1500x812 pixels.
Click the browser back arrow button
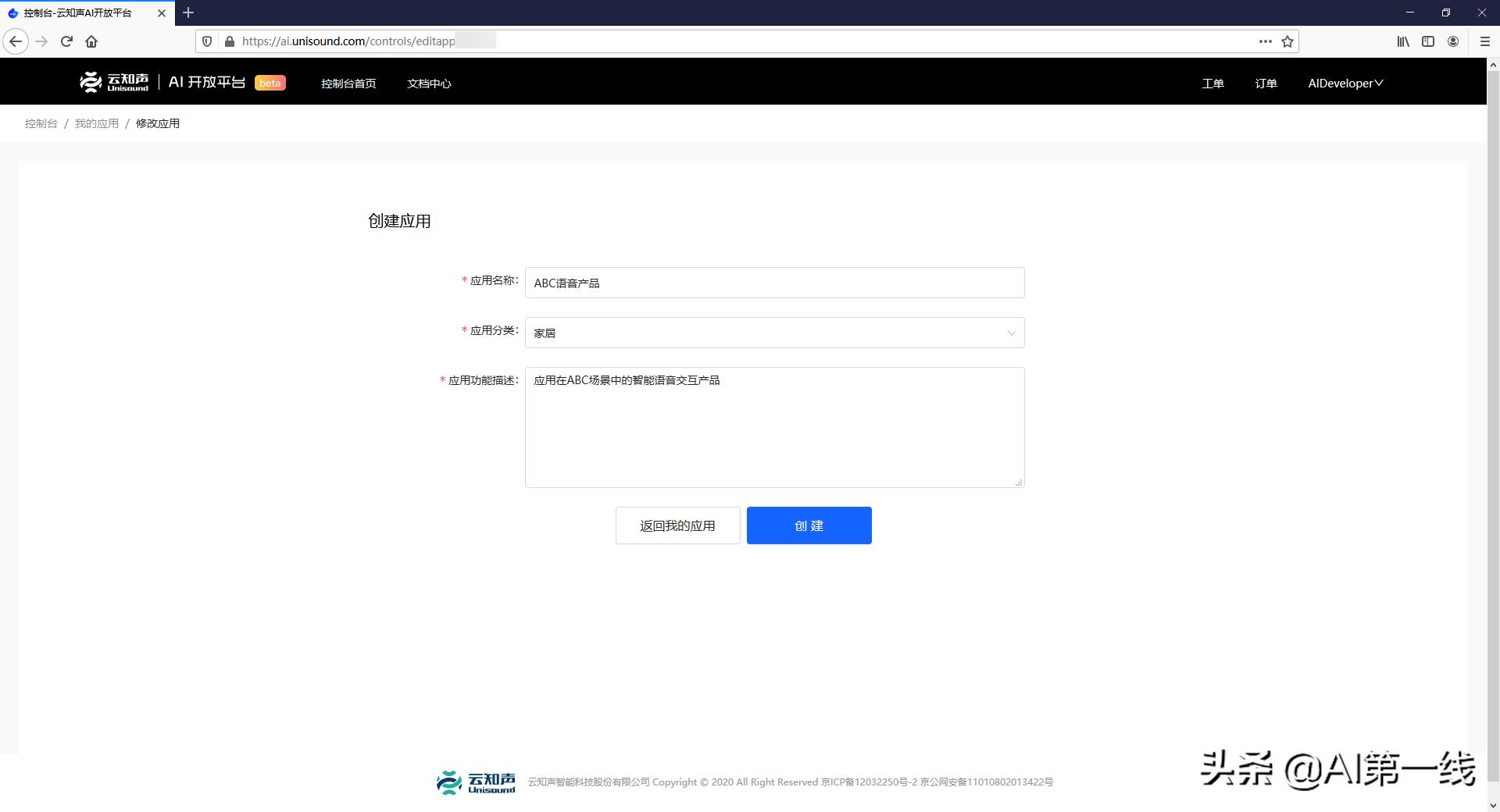(x=16, y=41)
